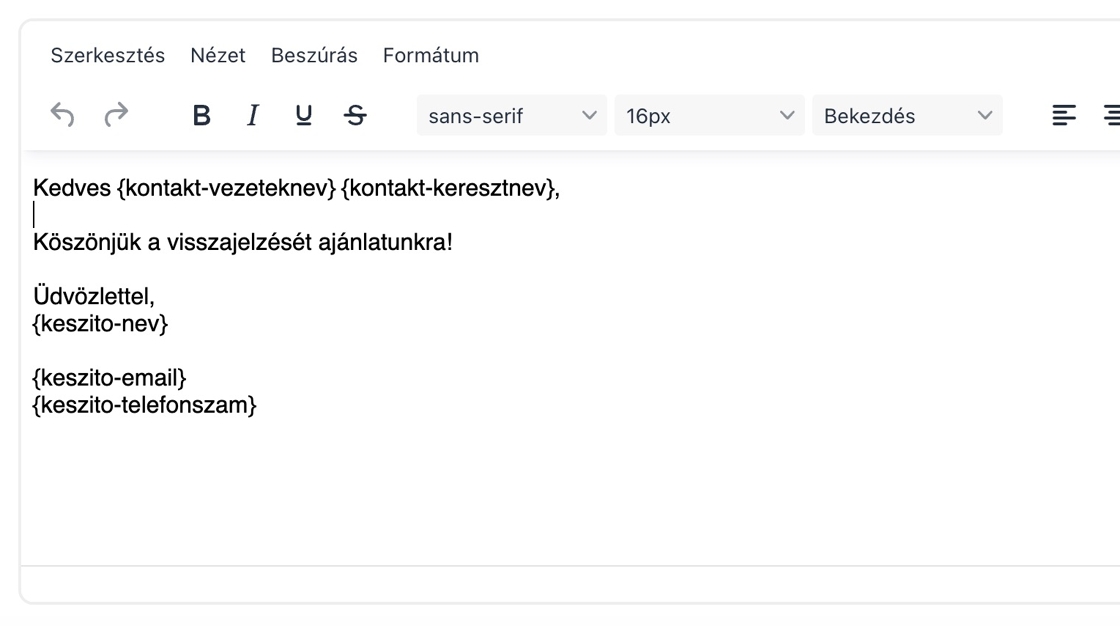Place cursor in the Köszönjük sentence
Screen dimensions: 1120x626
pos(242,242)
